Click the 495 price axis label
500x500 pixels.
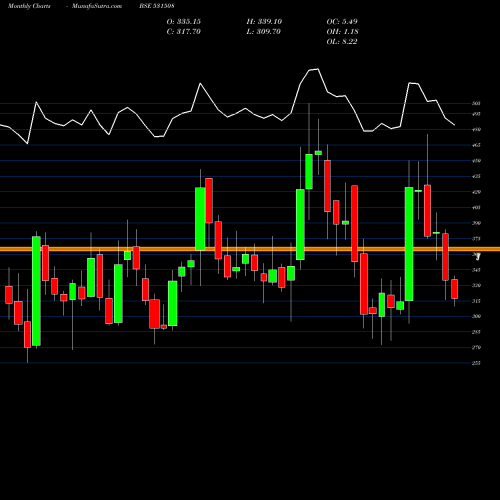click(x=476, y=114)
